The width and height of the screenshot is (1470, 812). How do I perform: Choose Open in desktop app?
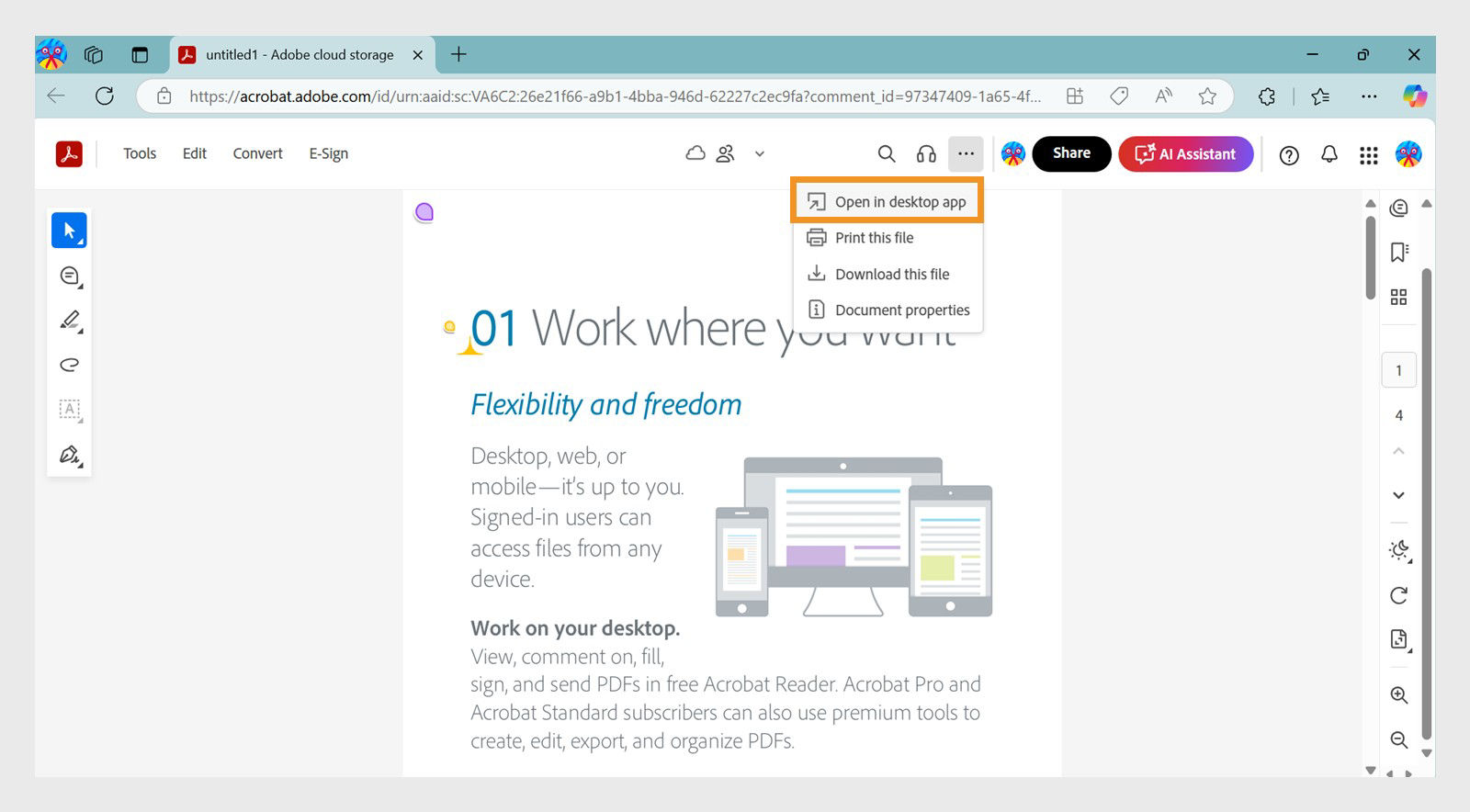pyautogui.click(x=888, y=201)
